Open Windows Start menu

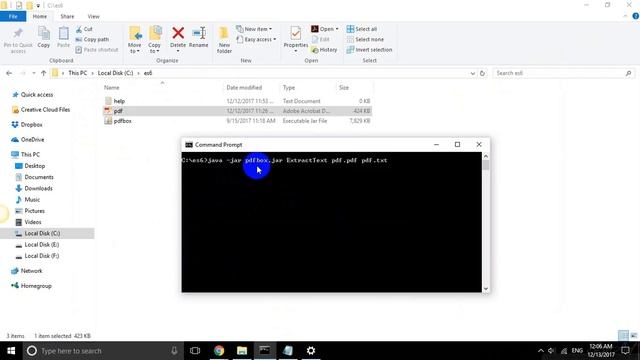(11, 351)
